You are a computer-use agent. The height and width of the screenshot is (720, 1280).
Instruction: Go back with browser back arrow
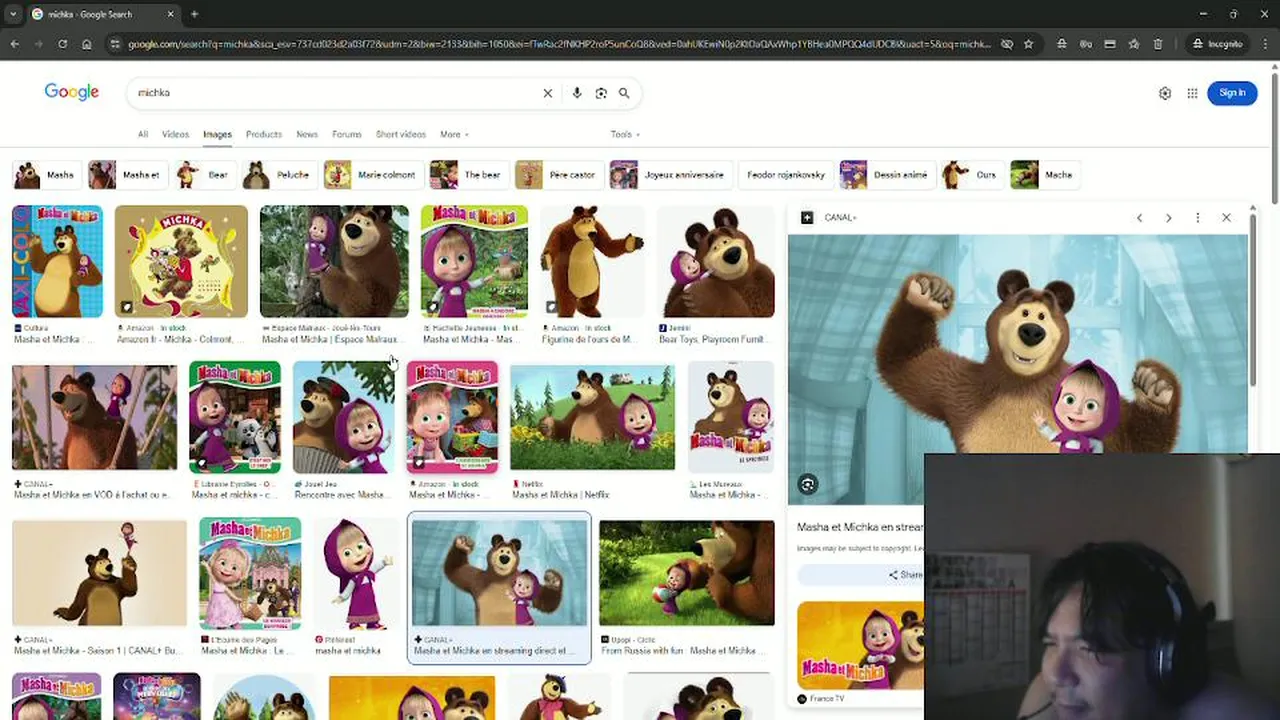pos(14,44)
